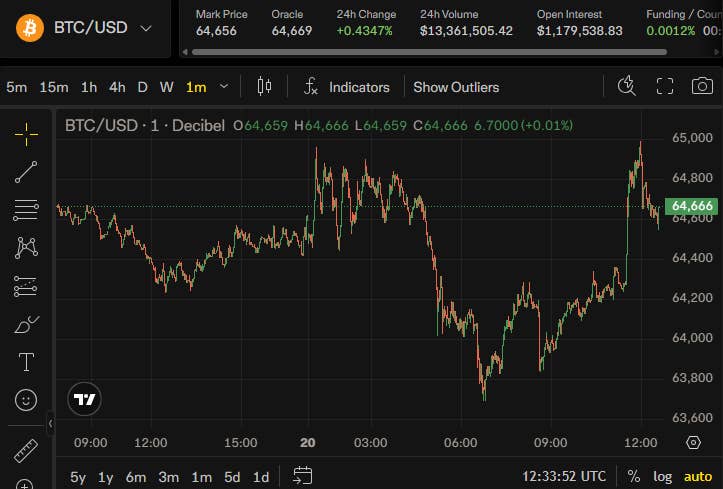The image size is (723, 489).
Task: Select the XABCD pattern tool
Action: [26, 248]
